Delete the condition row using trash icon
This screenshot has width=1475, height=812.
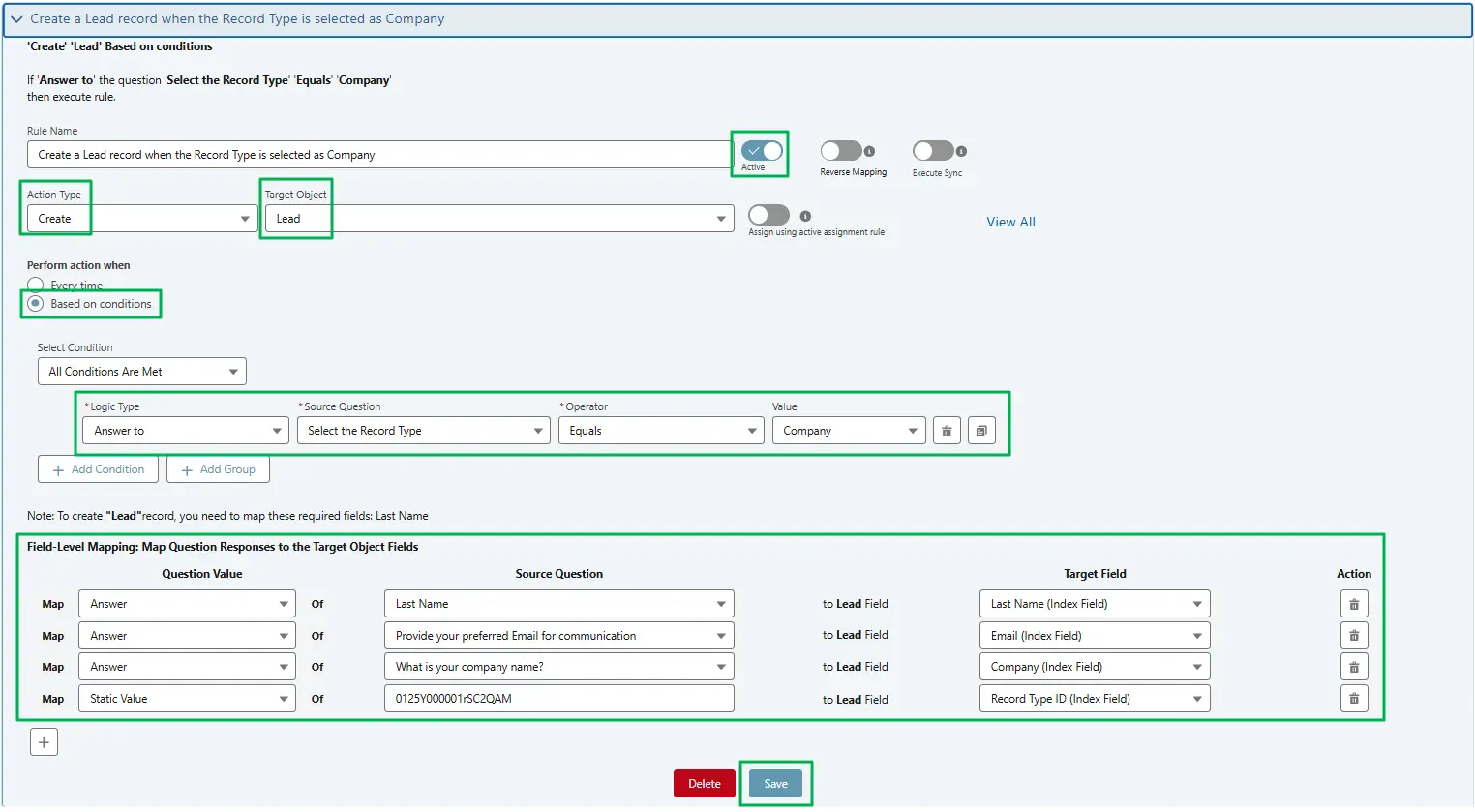[x=946, y=430]
